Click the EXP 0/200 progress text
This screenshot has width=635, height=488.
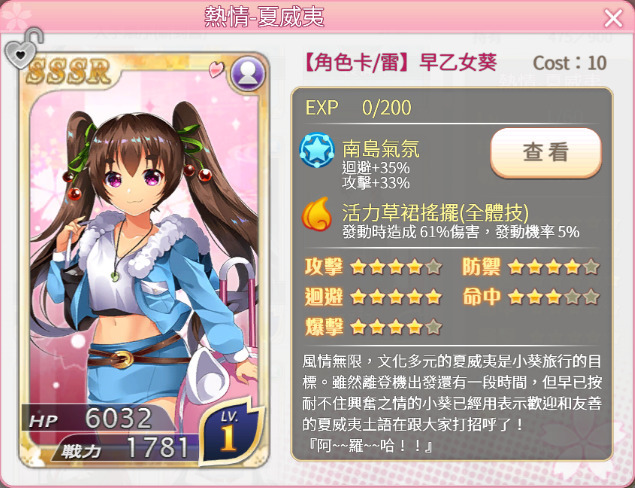[x=358, y=108]
